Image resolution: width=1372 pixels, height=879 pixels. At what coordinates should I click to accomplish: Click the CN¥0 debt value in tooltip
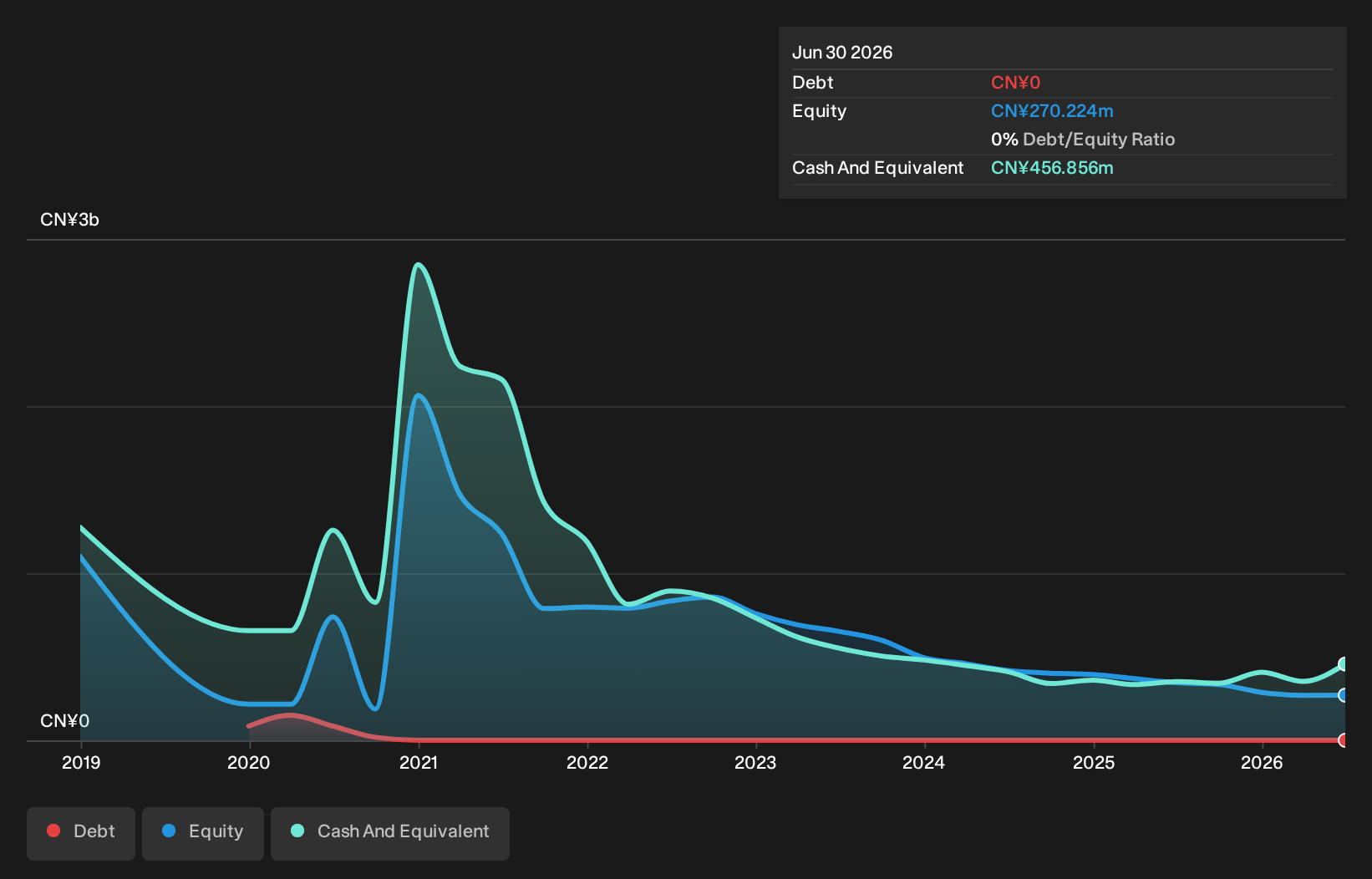point(1015,83)
